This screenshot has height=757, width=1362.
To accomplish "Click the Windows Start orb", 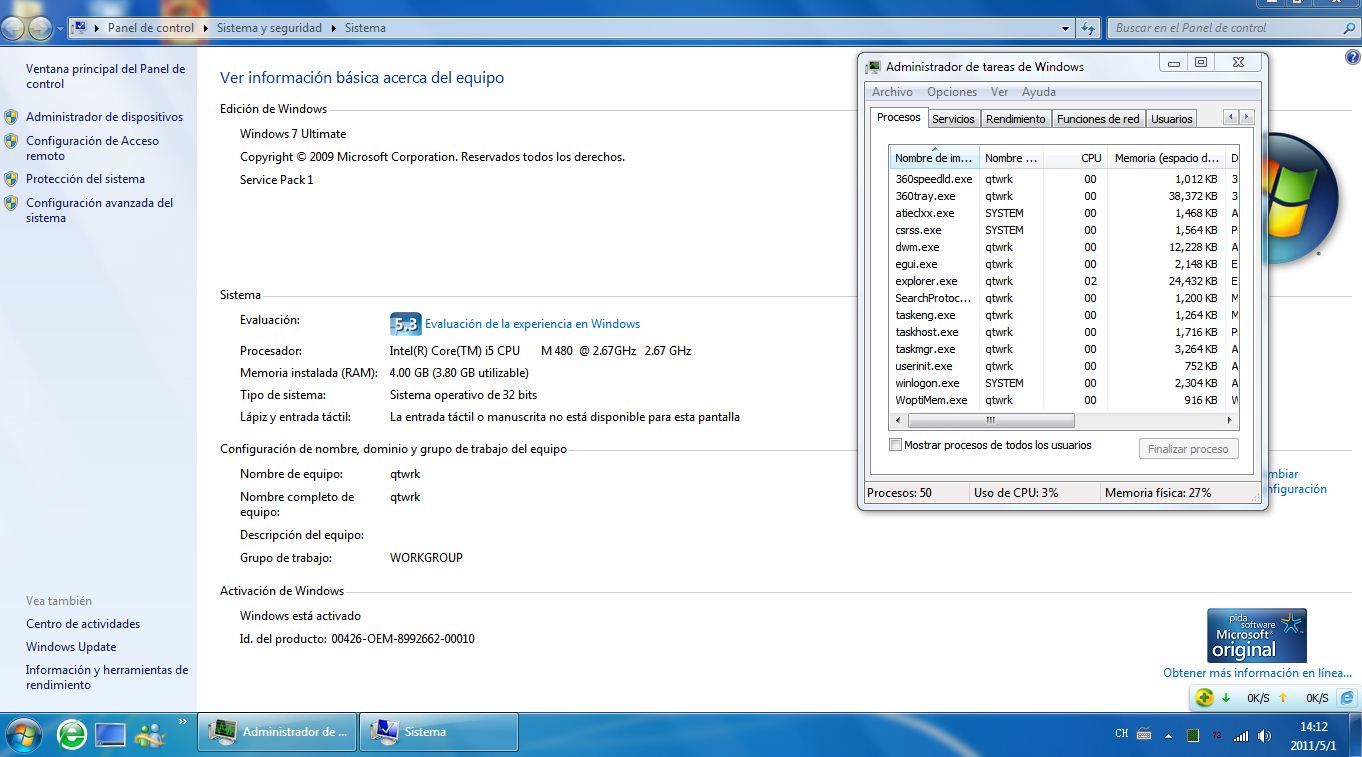I will point(24,733).
